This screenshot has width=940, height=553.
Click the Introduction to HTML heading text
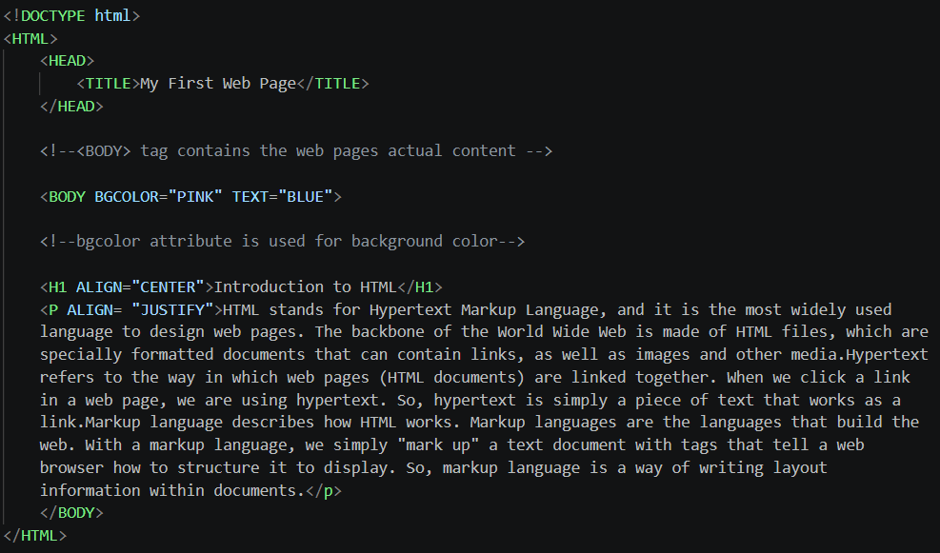(305, 287)
